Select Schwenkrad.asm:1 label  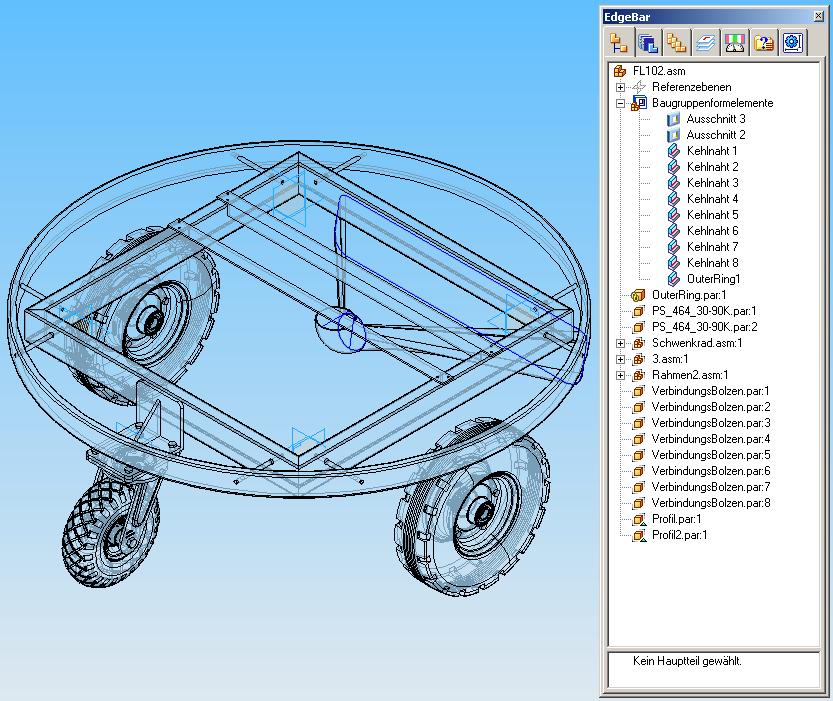pyautogui.click(x=697, y=343)
